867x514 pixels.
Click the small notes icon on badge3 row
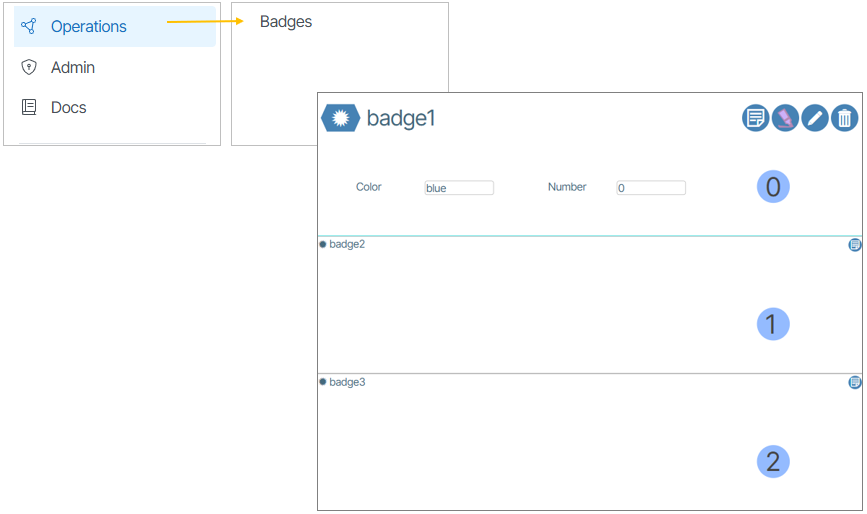pos(855,382)
